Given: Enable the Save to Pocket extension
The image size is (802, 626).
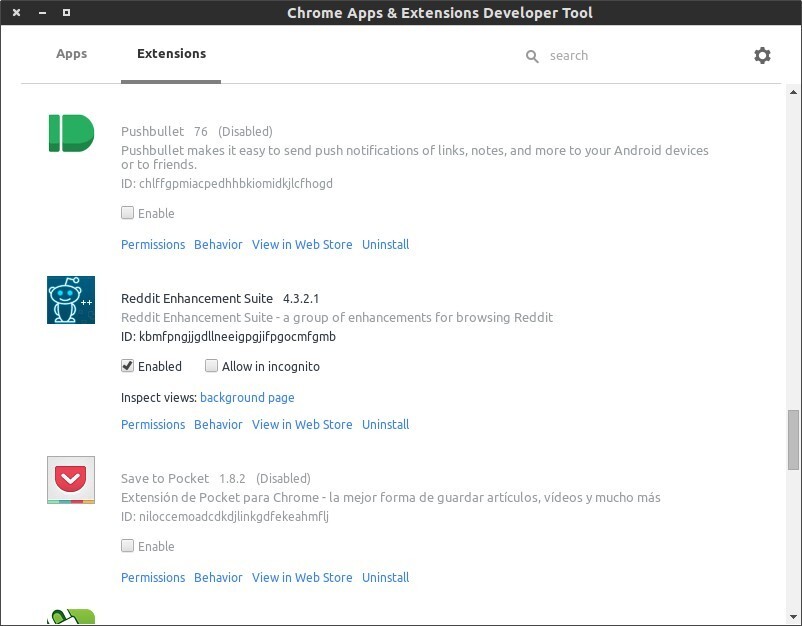Looking at the screenshot, I should (x=128, y=546).
